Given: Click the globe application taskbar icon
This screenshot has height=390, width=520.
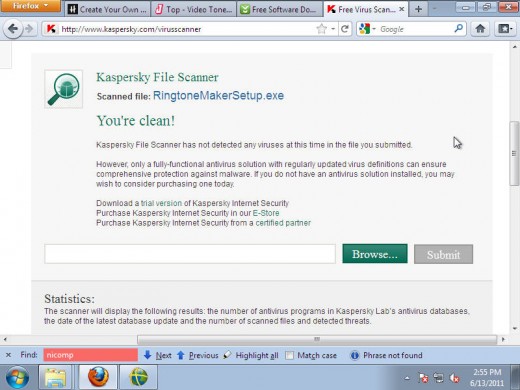Looking at the screenshot, I should coord(138,377).
